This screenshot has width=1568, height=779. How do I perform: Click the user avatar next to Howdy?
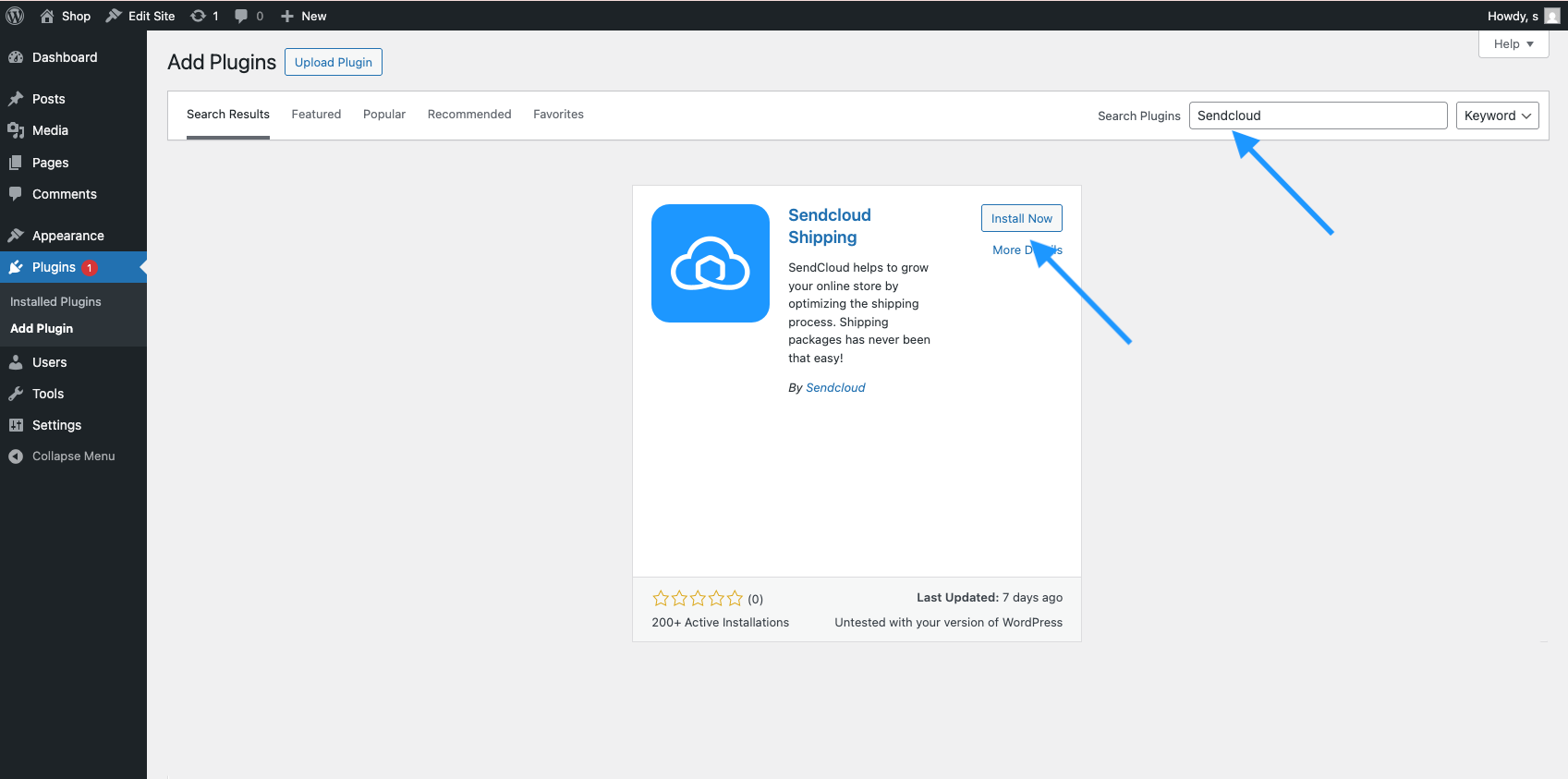point(1552,16)
